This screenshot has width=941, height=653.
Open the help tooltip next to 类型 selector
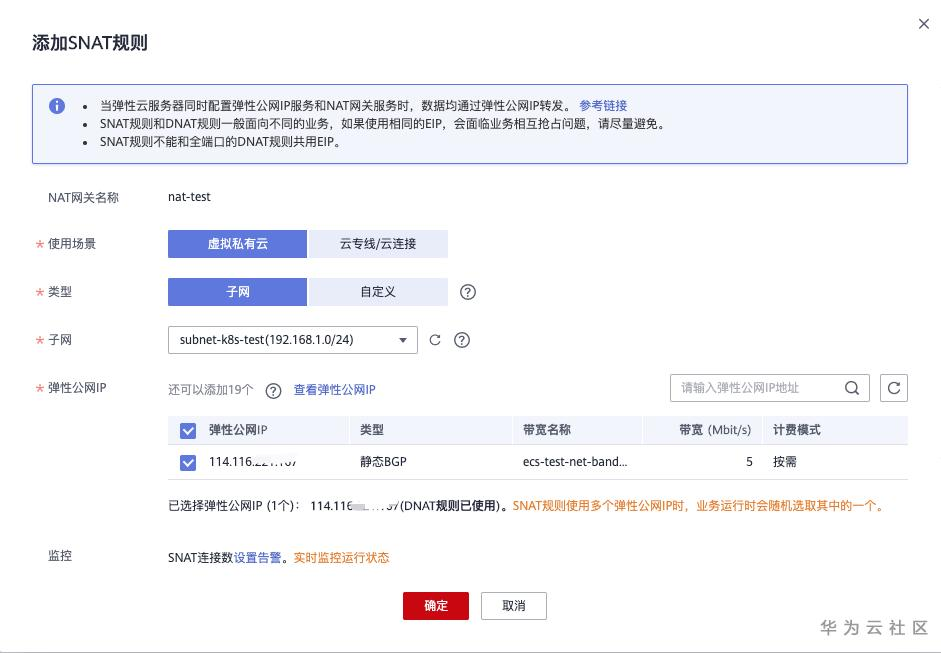467,292
